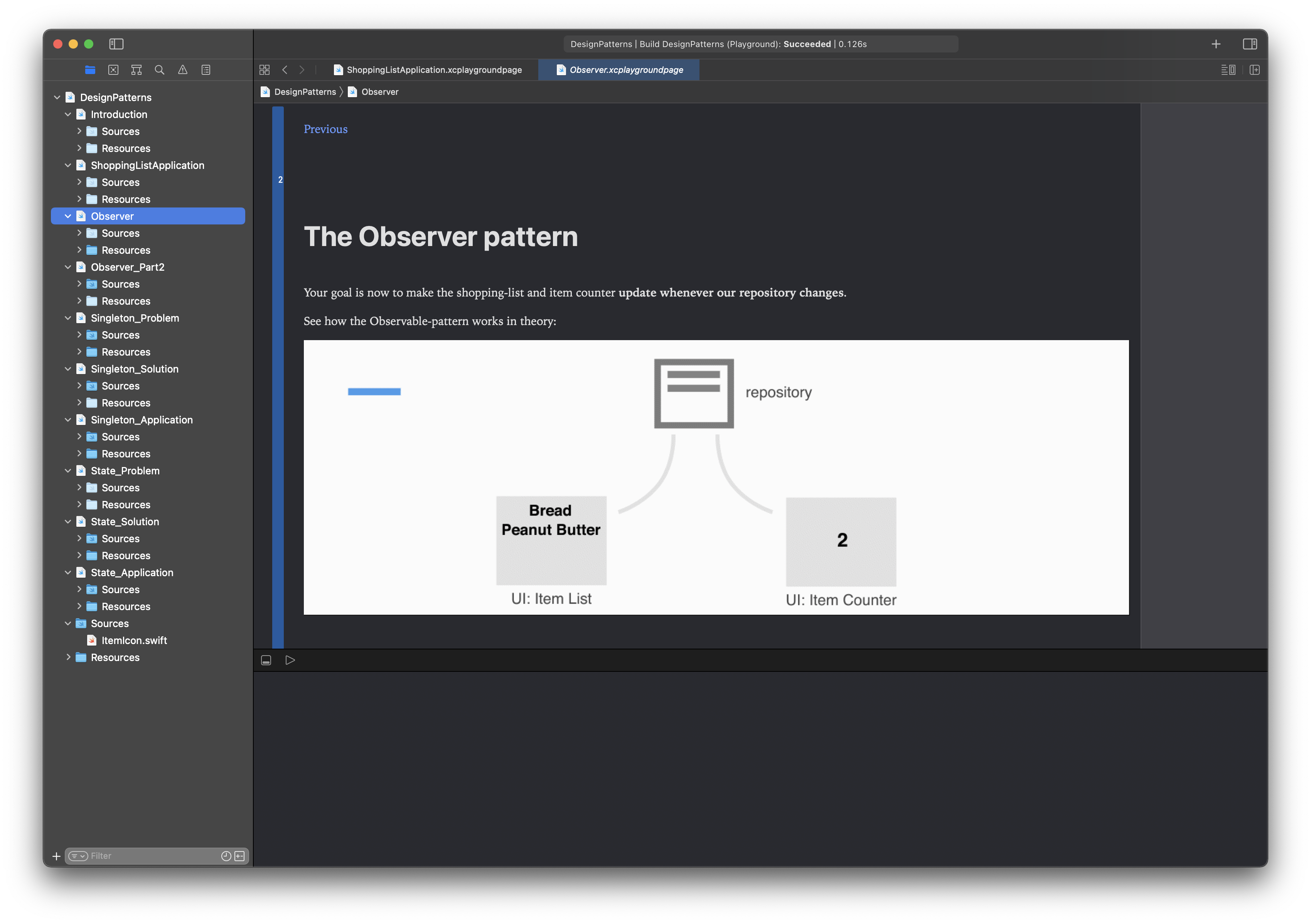Viewport: 1311px width, 924px height.
Task: Open the find navigator magnifier icon
Action: (159, 70)
